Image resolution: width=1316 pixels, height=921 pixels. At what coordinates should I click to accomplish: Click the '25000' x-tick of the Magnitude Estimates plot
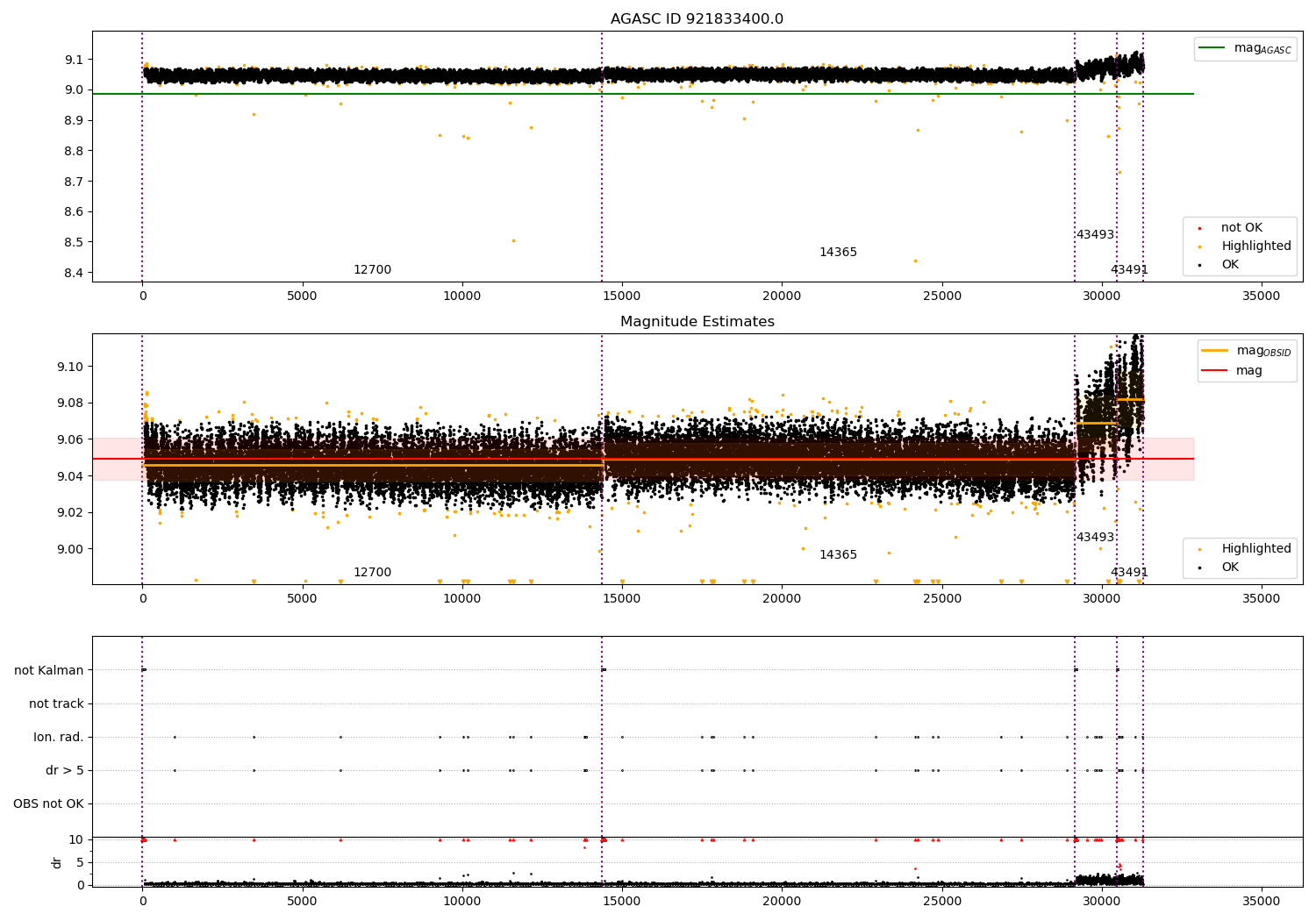click(942, 598)
